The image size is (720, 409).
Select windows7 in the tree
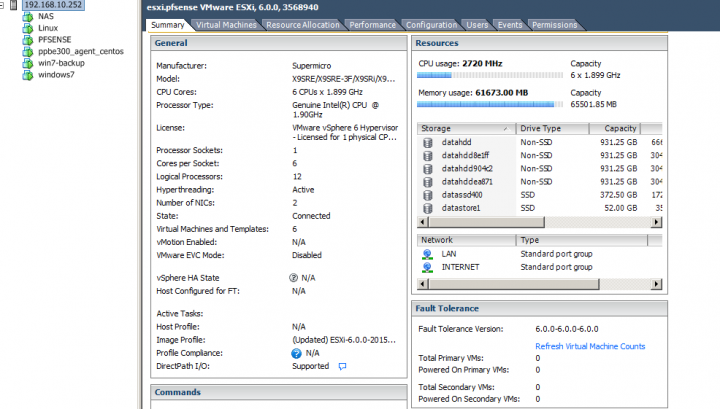(x=56, y=75)
